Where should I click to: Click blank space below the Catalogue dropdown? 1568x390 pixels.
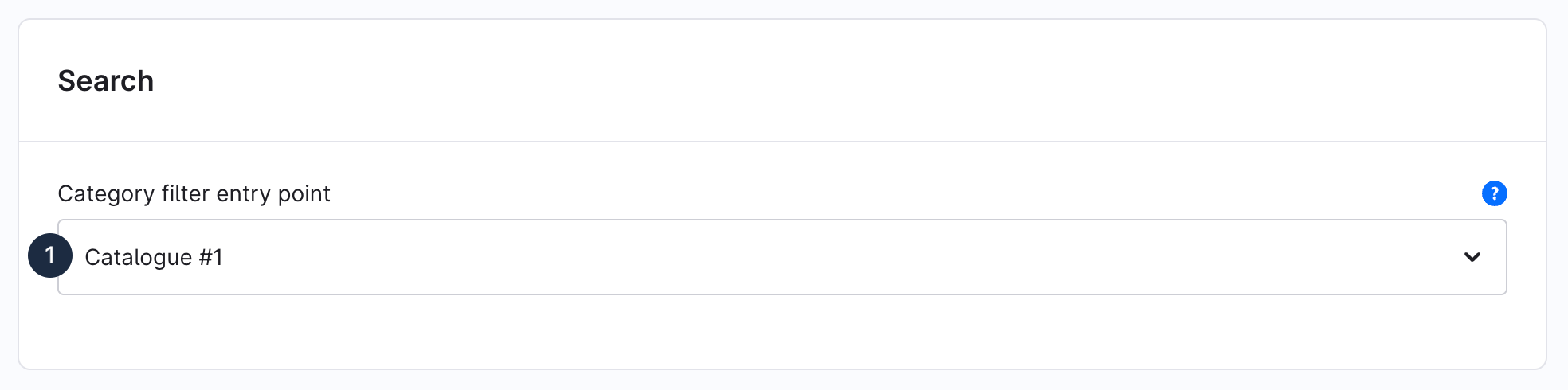click(x=781, y=331)
